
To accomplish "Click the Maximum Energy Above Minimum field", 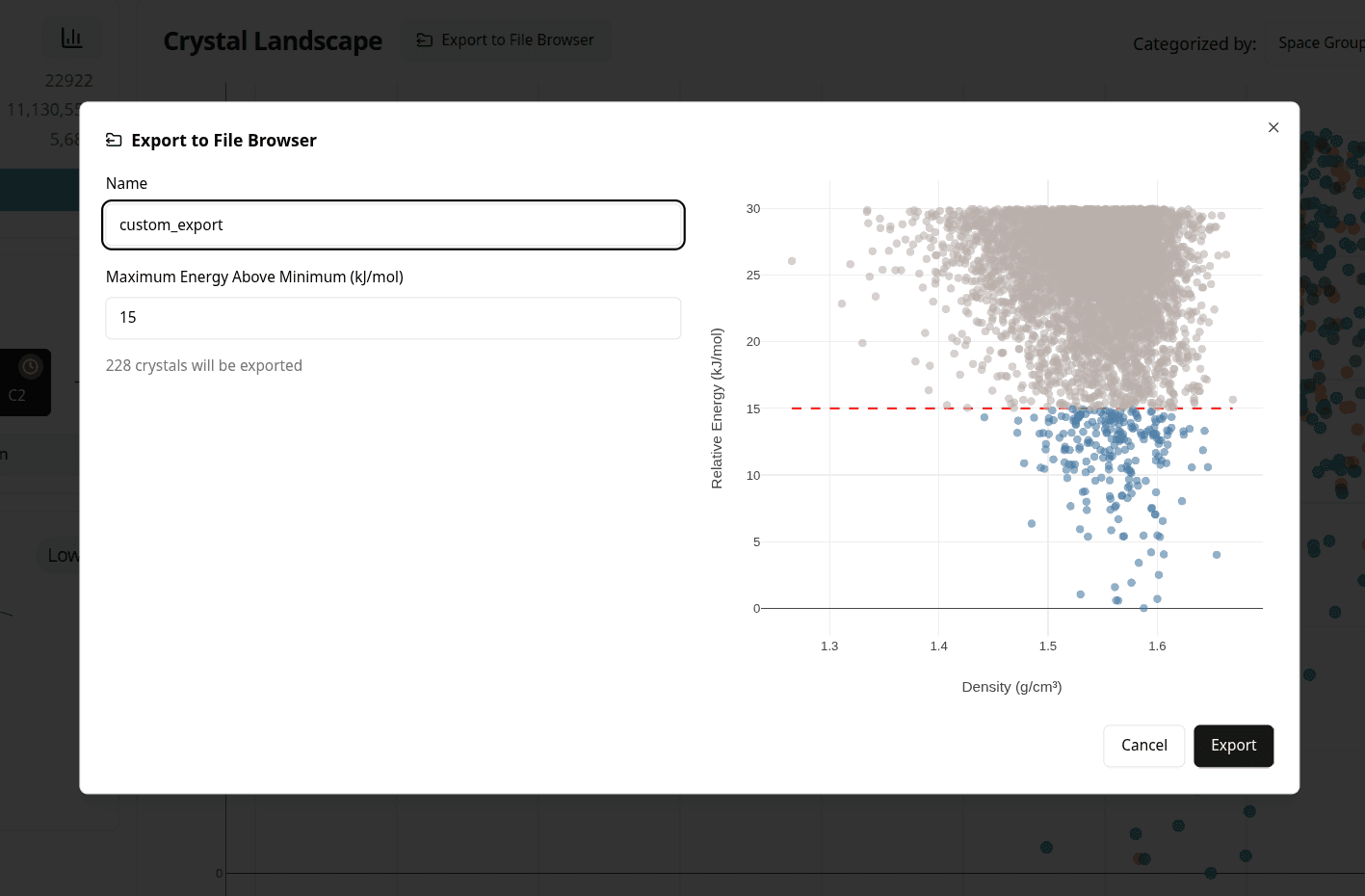I will click(x=393, y=317).
